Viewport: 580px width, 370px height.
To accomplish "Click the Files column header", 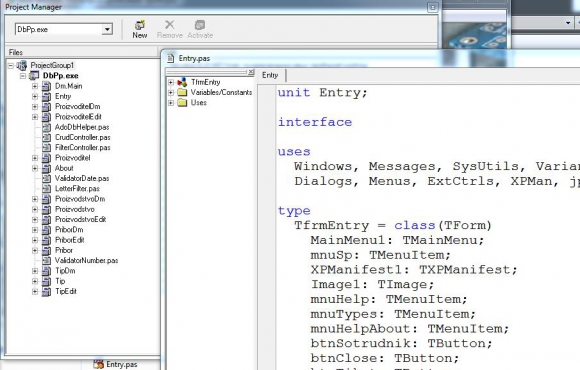I will (81, 52).
